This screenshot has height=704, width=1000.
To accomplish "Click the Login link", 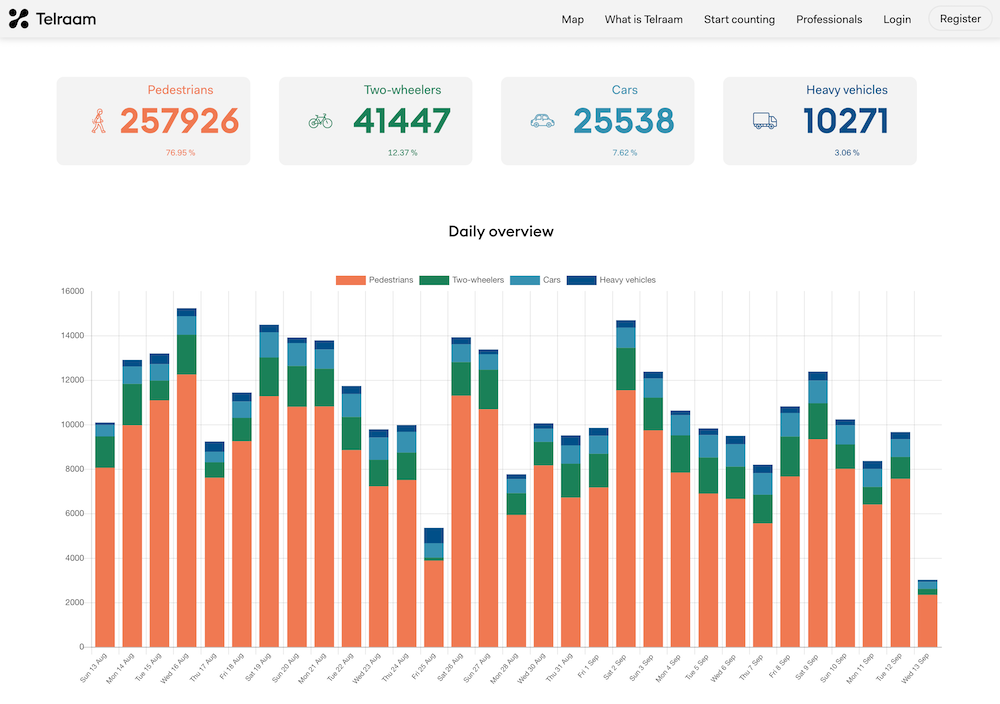I will [x=897, y=19].
